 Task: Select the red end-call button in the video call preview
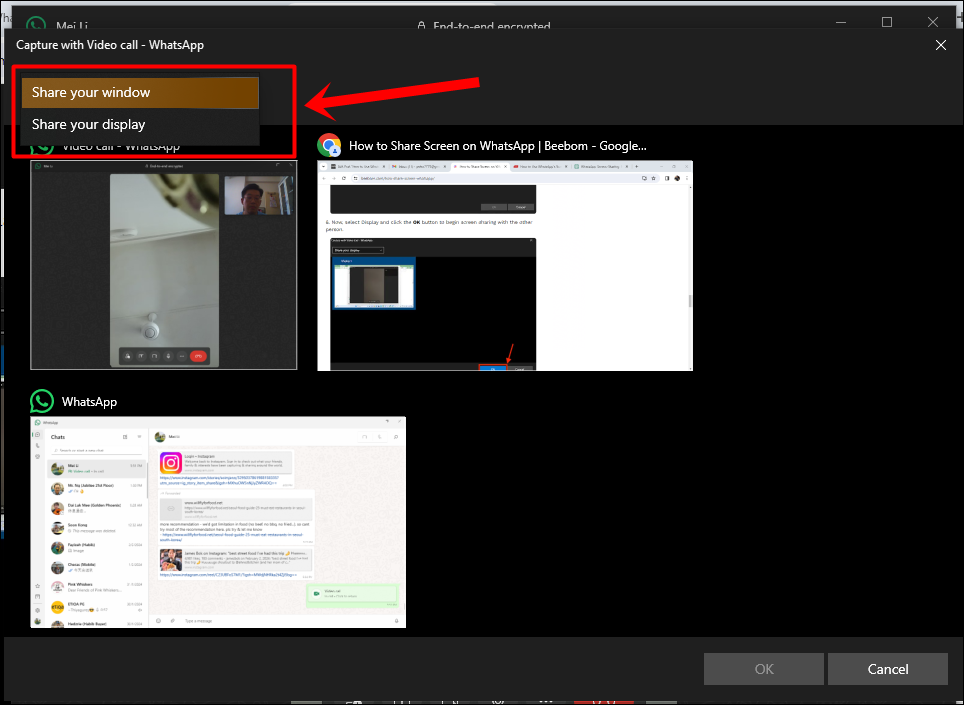[198, 356]
